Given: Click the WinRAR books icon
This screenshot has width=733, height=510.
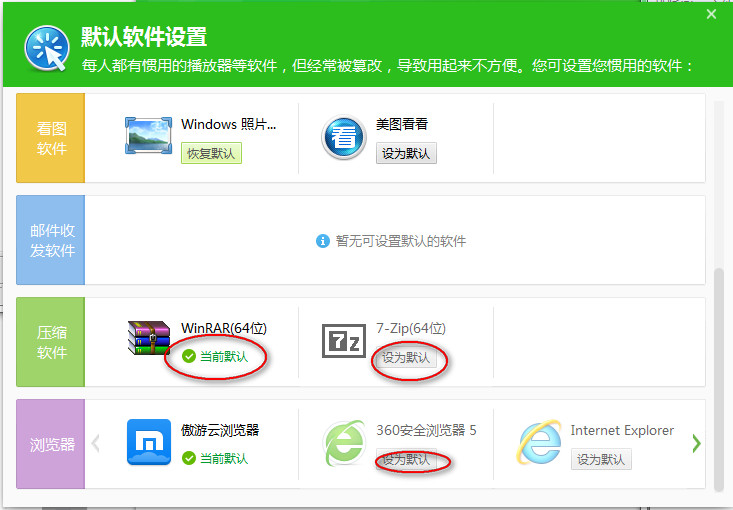Looking at the screenshot, I should point(148,340).
